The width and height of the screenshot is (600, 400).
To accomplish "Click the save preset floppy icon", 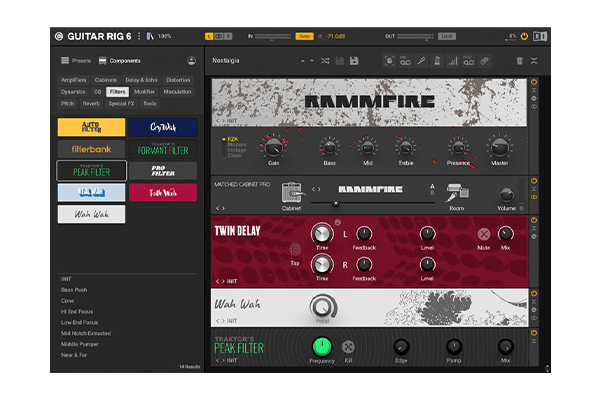I will [354, 61].
